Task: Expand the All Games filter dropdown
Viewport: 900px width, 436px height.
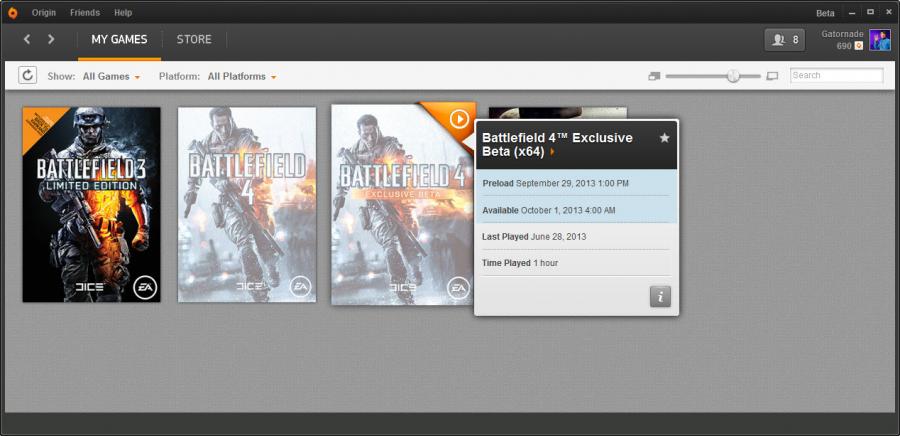Action: [111, 76]
